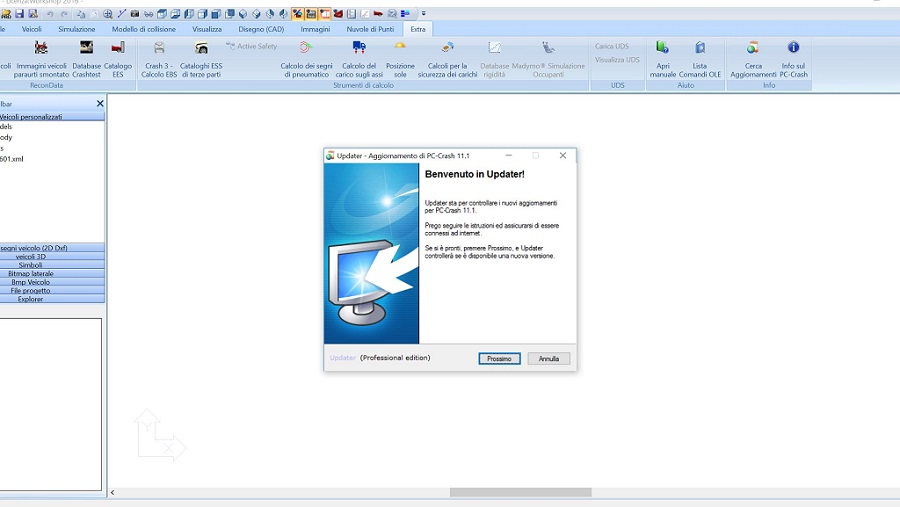The height and width of the screenshot is (507, 900).
Task: Click the save floppy disk icon
Action: [x=20, y=13]
